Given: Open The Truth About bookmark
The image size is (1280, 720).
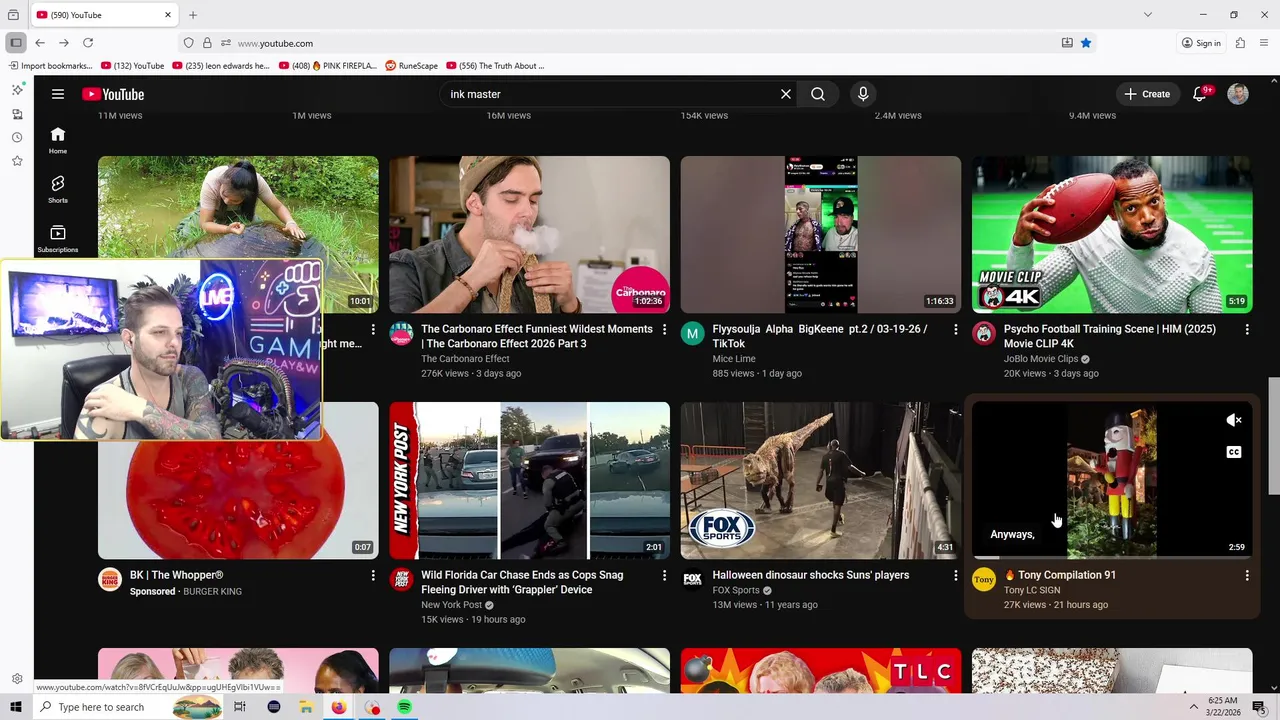Looking at the screenshot, I should pyautogui.click(x=495, y=66).
